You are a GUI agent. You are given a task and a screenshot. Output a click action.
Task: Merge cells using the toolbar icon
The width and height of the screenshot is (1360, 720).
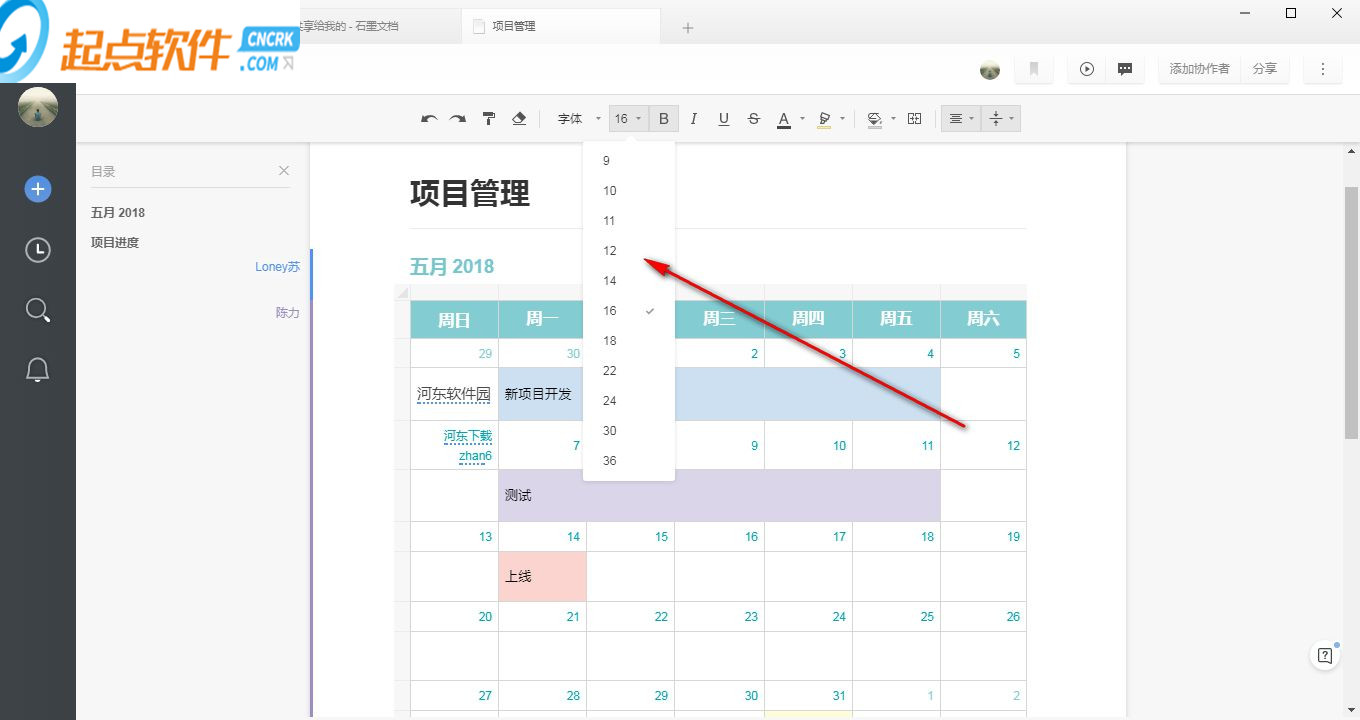[x=914, y=119]
